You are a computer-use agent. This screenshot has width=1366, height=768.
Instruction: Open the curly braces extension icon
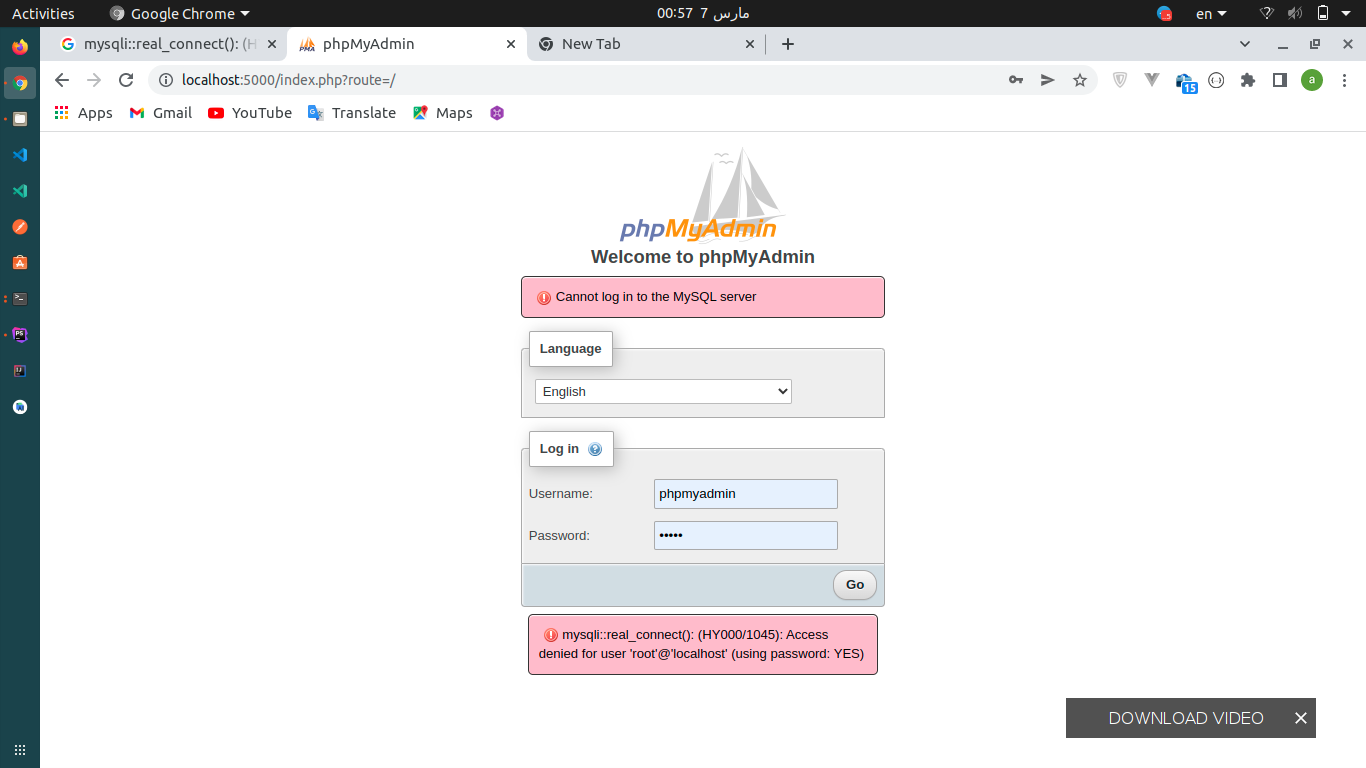click(x=1216, y=80)
